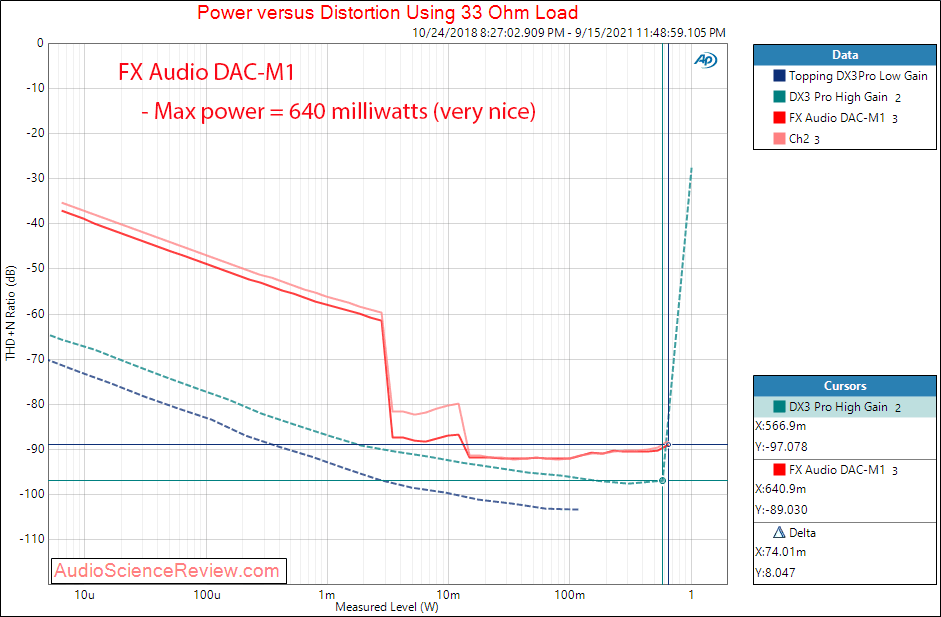Select FX Audio DAC-M1 cursor row
This screenshot has width=941, height=617.
click(x=844, y=470)
